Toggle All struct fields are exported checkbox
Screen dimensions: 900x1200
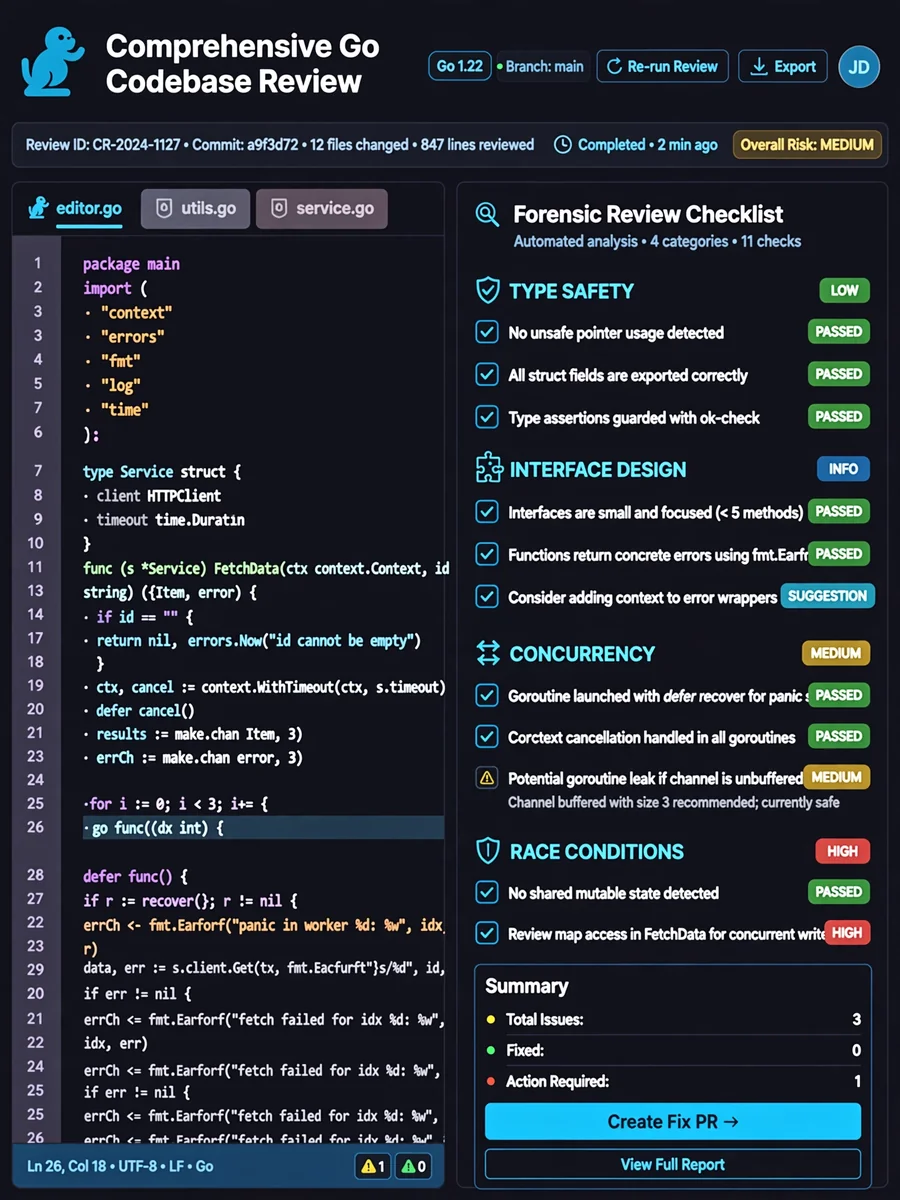[487, 375]
